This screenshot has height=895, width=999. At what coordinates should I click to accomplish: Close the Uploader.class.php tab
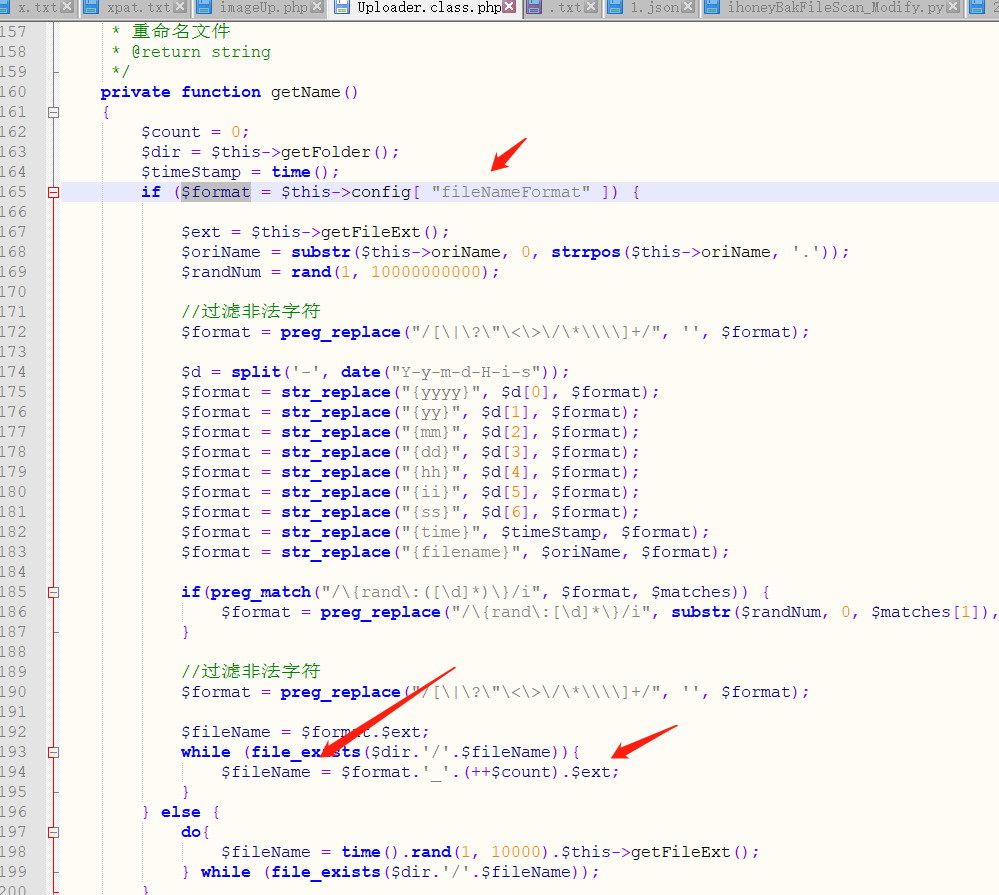509,8
